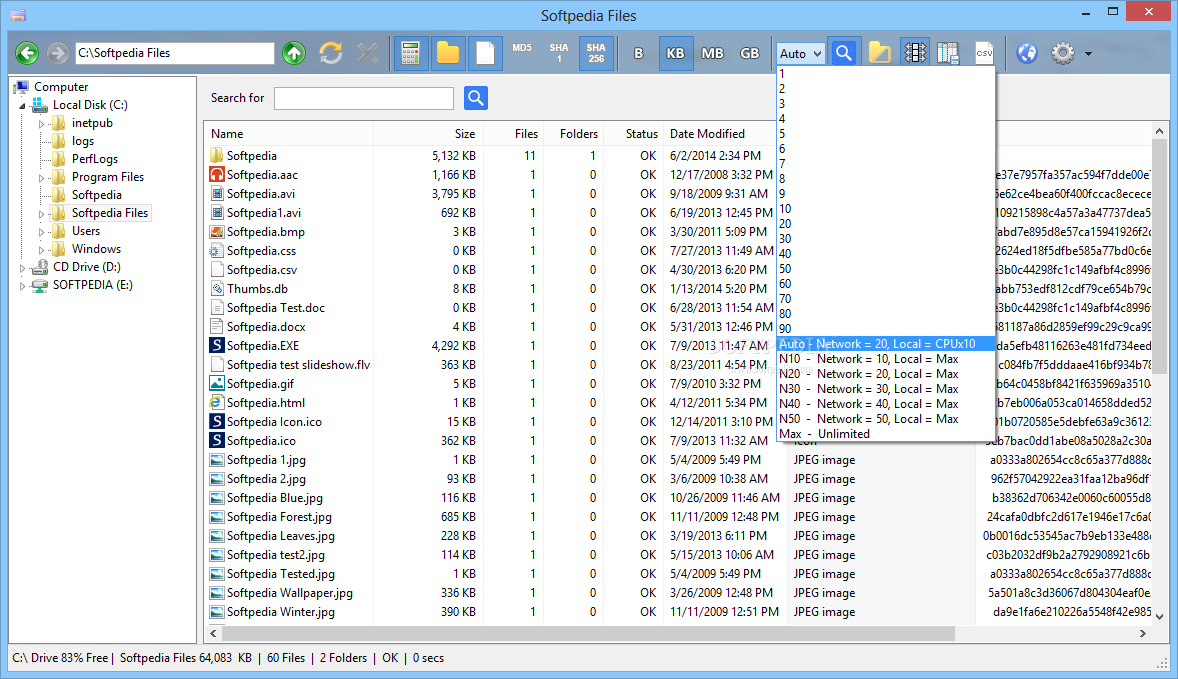Screen dimensions: 1178x679
Task: Toggle the calculator size calculation button
Action: tap(410, 53)
